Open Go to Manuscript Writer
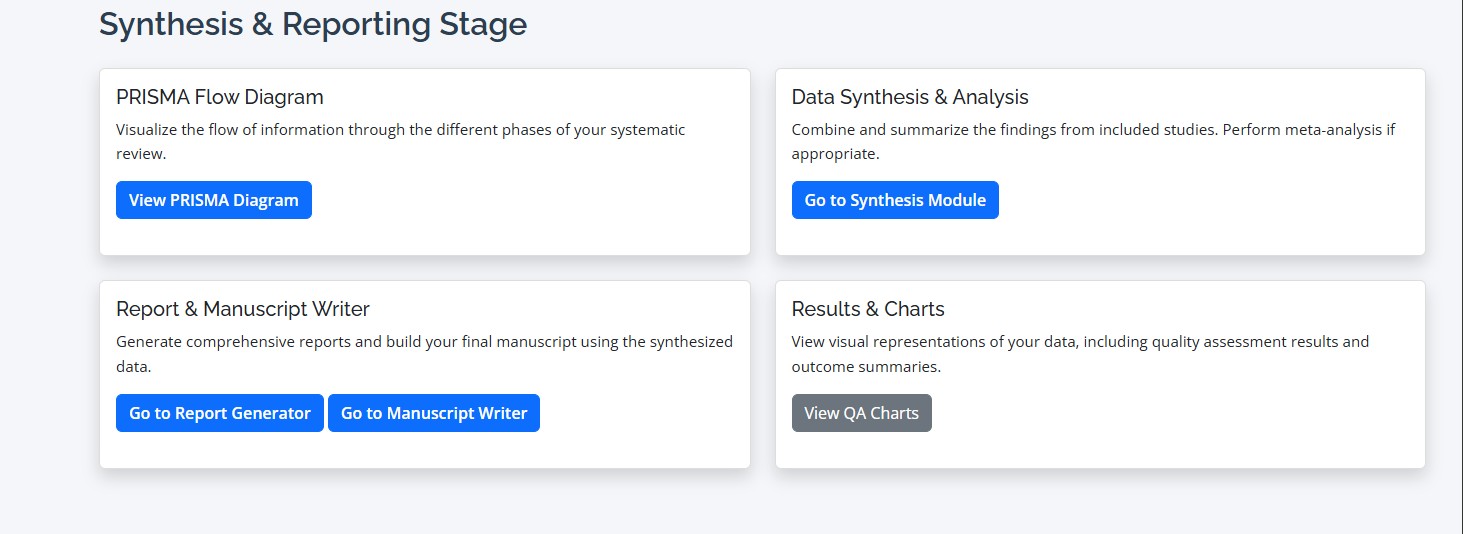This screenshot has height=534, width=1463. click(x=433, y=413)
